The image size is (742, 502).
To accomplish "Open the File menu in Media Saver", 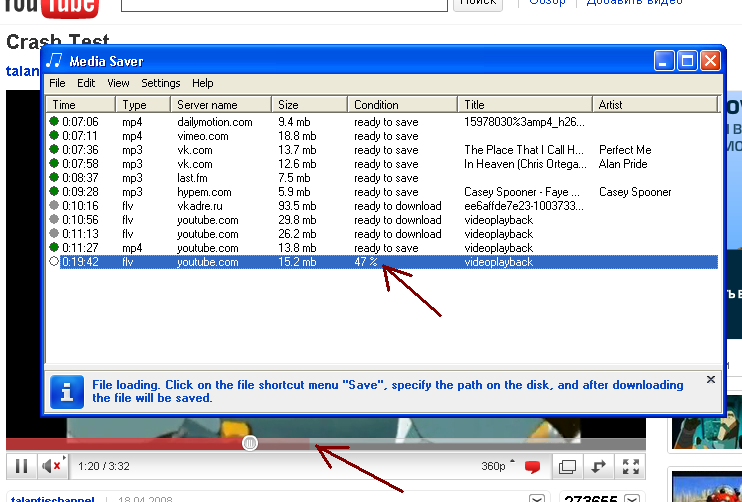I will coord(57,83).
